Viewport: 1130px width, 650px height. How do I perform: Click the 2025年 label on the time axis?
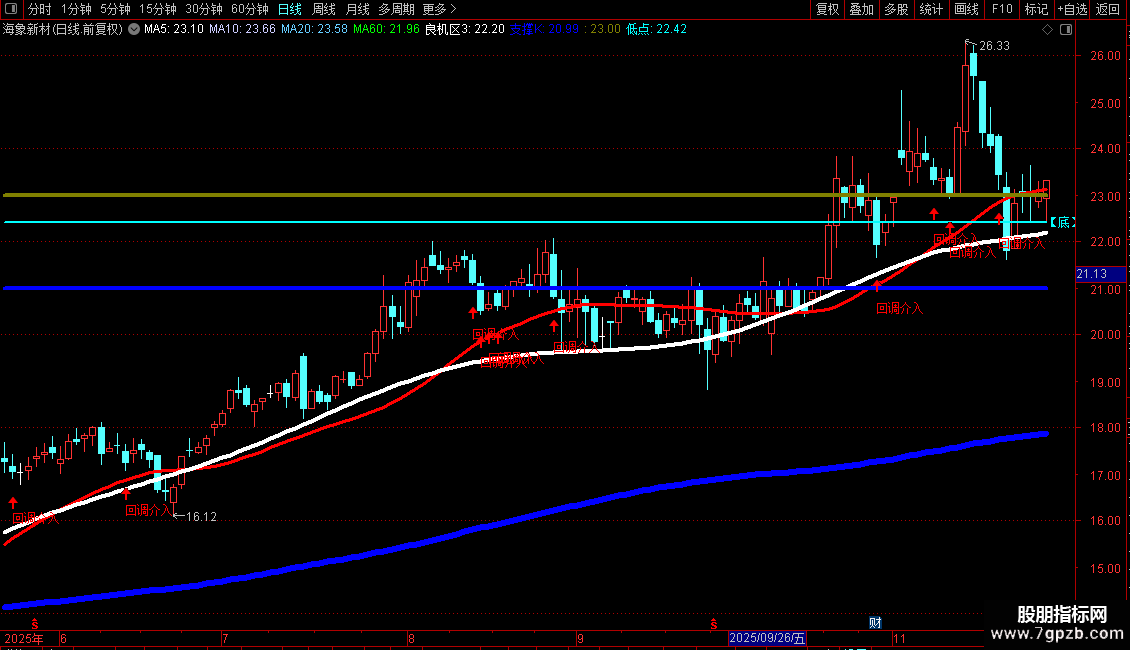24,638
